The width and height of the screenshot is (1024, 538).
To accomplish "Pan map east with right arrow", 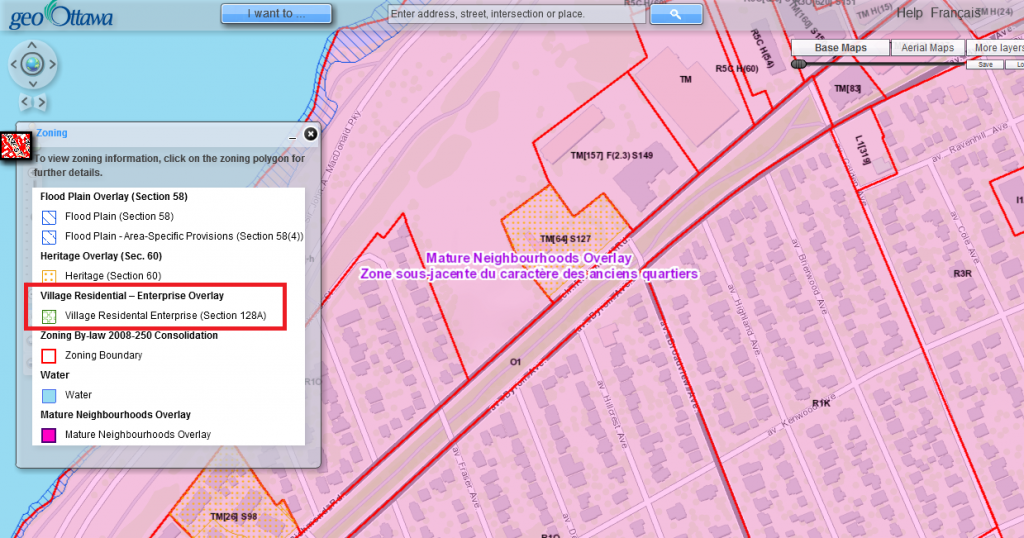I will (53, 65).
